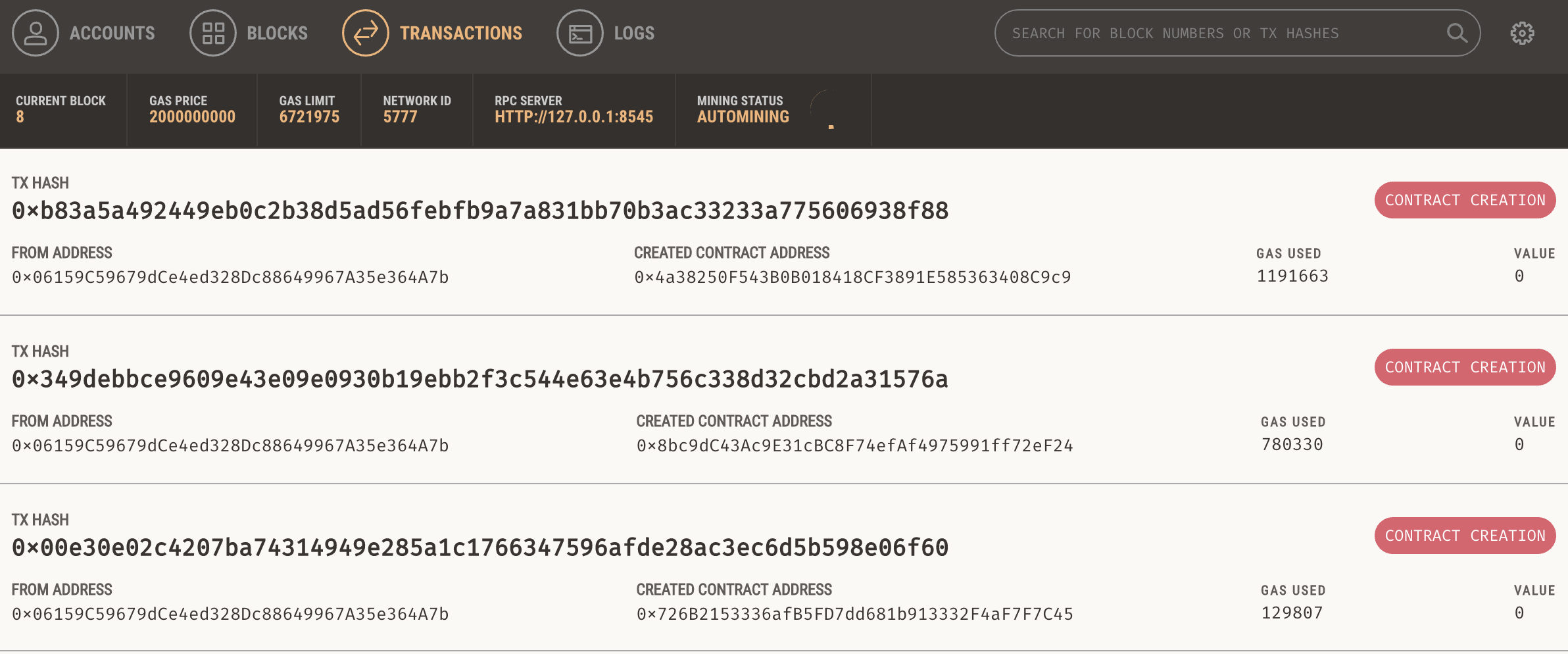This screenshot has height=654, width=1568.
Task: Click the Blocks grid icon
Action: tap(213, 33)
